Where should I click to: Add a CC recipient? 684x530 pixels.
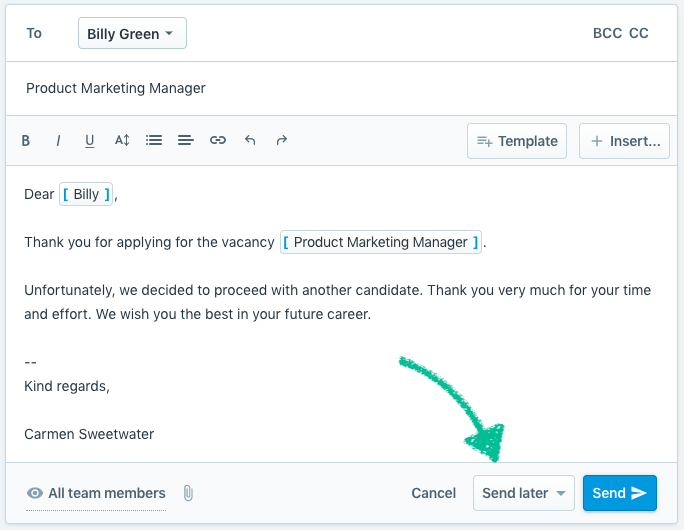(x=639, y=33)
